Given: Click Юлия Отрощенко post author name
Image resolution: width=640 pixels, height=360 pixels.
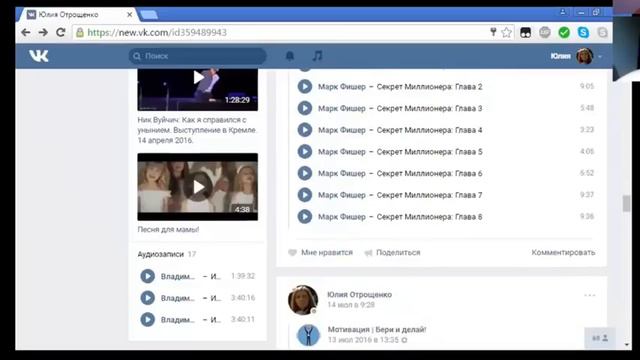Looking at the screenshot, I should point(359,294).
